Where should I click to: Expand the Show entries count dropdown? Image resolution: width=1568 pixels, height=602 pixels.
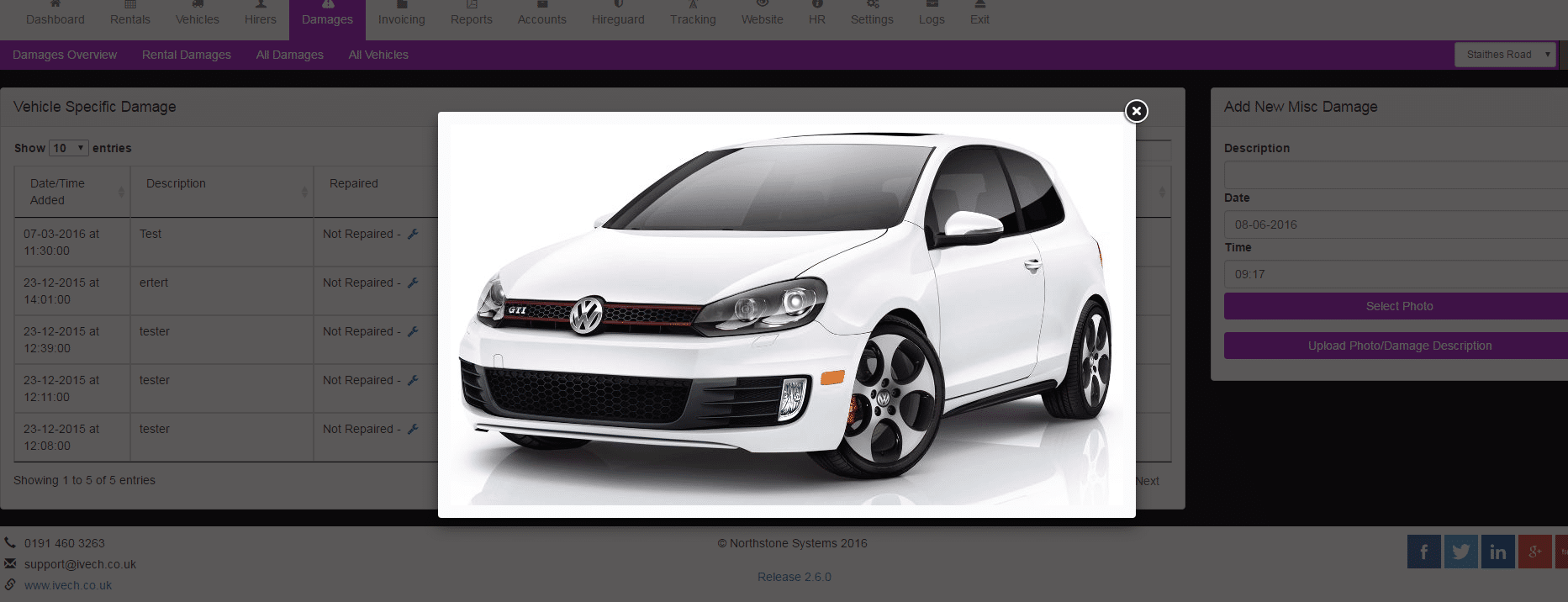point(68,148)
